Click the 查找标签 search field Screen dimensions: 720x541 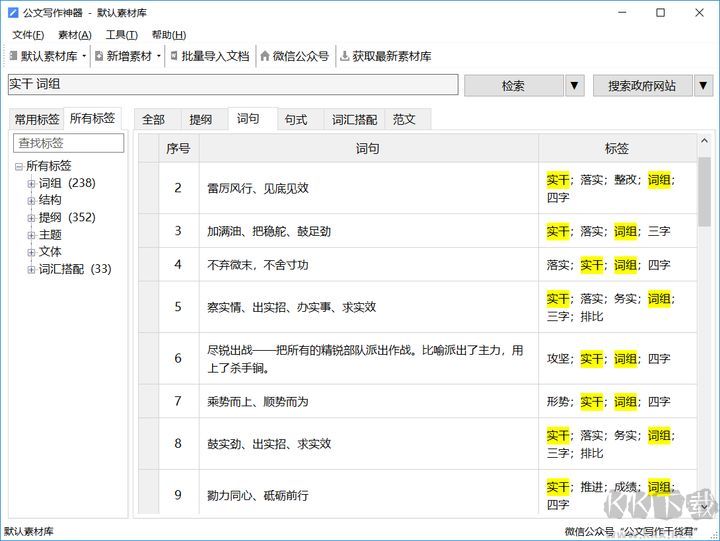(x=68, y=143)
